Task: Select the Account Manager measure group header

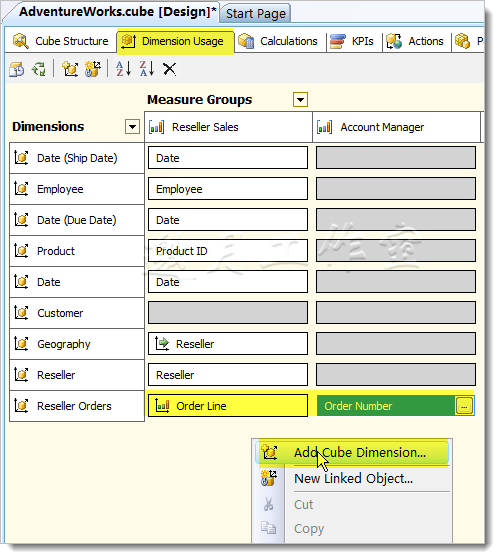Action: coord(396,127)
